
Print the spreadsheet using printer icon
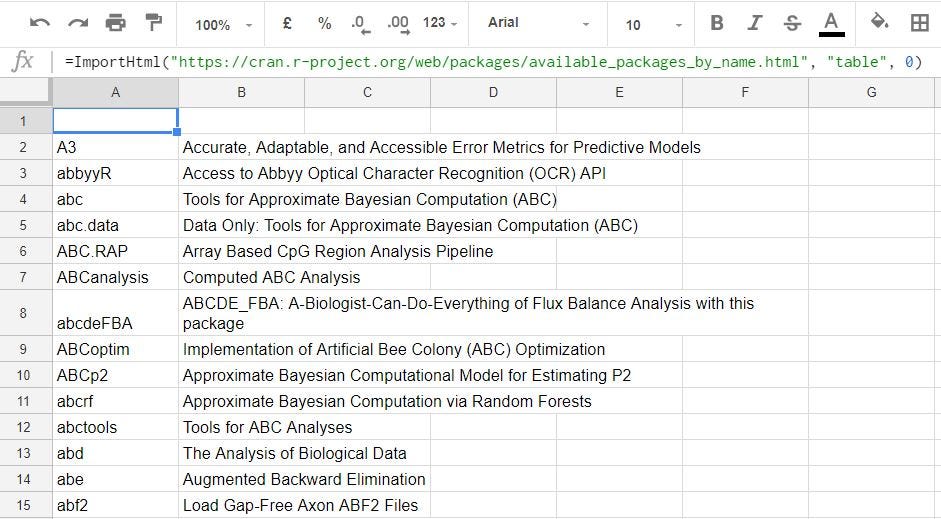[116, 23]
